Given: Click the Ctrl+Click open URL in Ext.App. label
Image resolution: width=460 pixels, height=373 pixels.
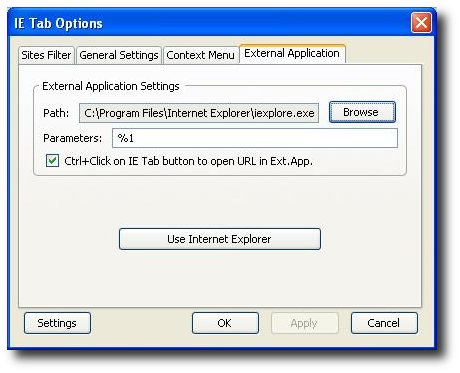Looking at the screenshot, I should [188, 161].
